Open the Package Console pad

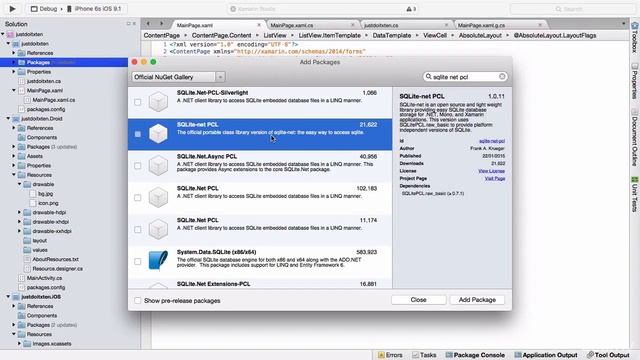coord(476,355)
